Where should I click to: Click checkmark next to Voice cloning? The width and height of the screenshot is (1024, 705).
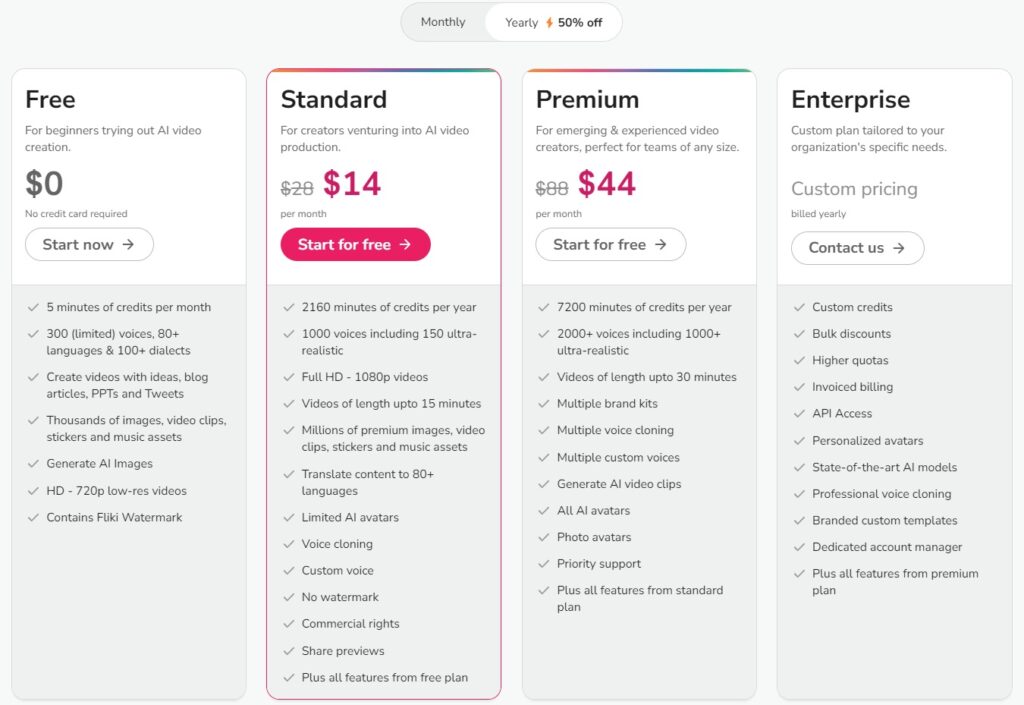(x=289, y=544)
